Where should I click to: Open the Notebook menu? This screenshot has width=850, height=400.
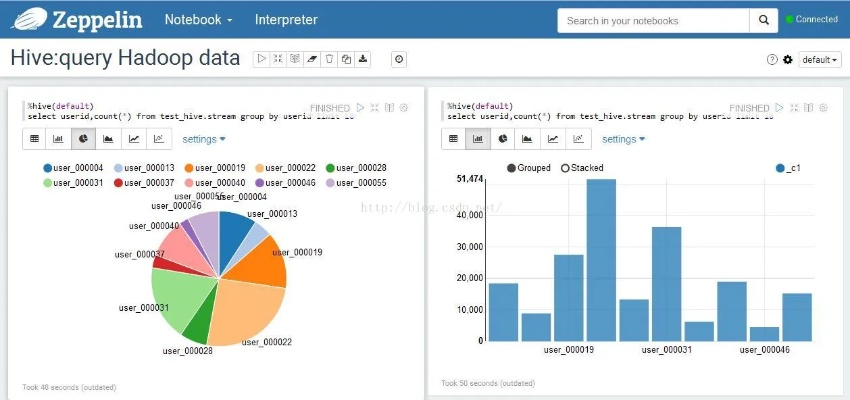[198, 20]
